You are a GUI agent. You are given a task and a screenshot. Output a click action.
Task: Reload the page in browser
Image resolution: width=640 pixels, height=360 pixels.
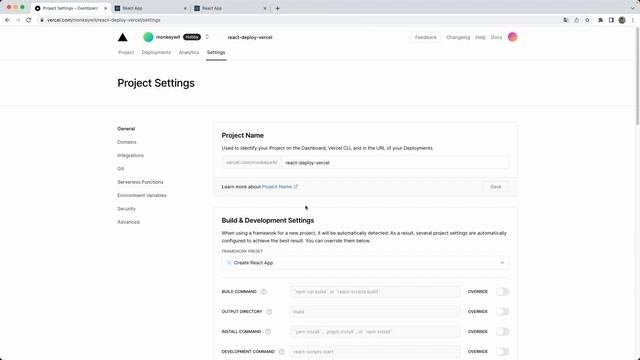(29, 20)
